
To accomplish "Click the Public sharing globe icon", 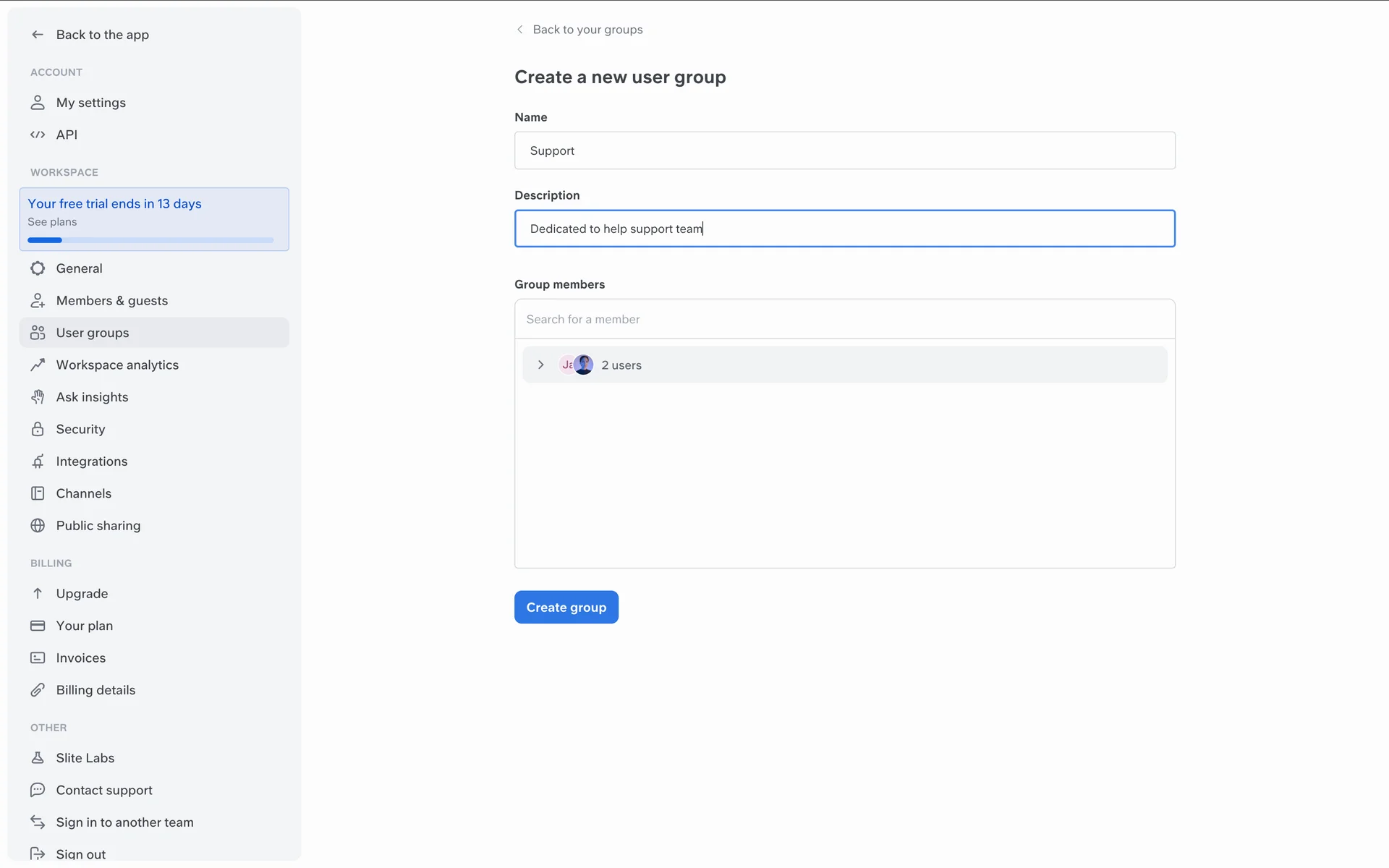I will [x=38, y=526].
